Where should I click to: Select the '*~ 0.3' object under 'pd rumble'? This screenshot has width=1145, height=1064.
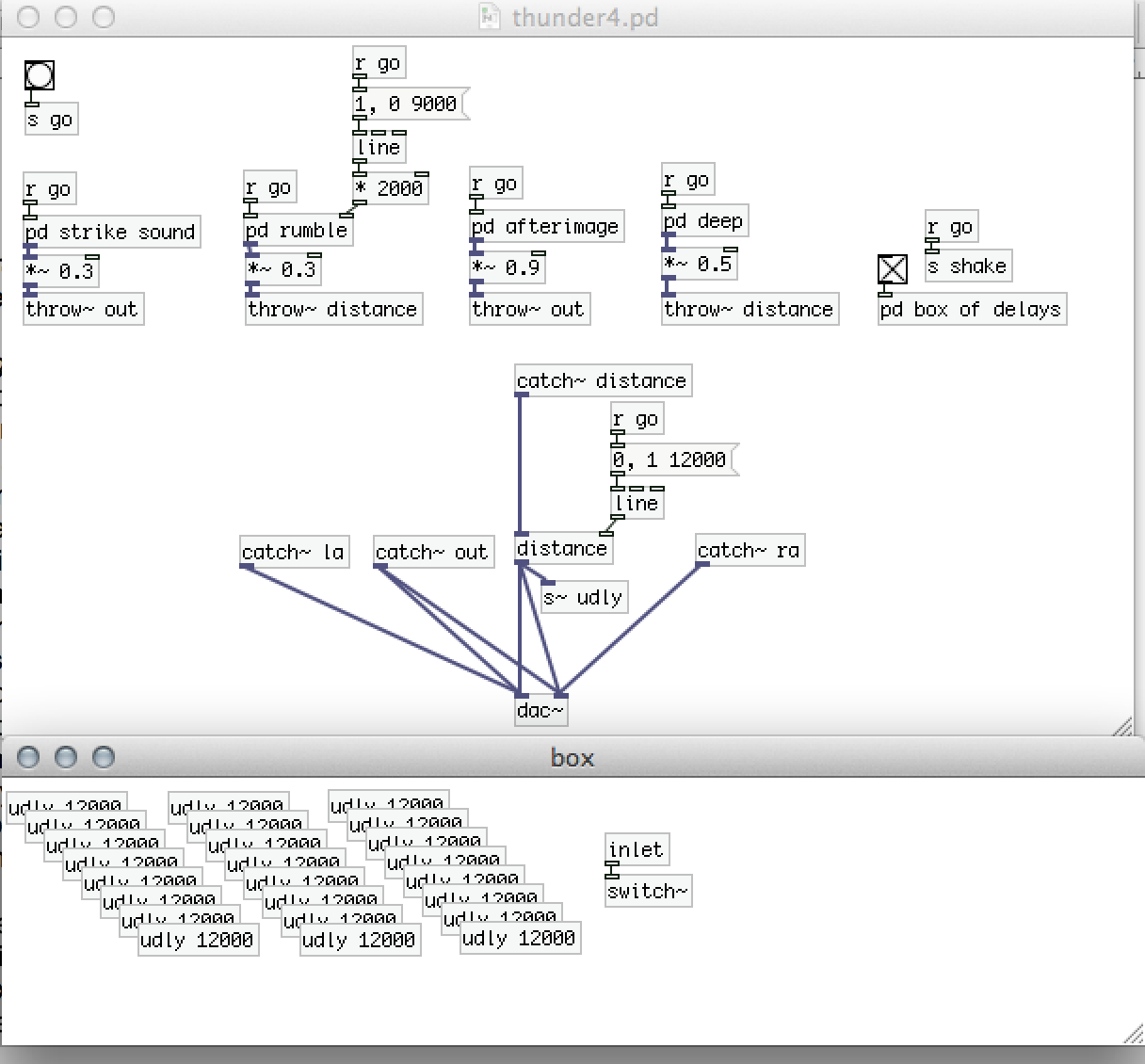pos(282,269)
